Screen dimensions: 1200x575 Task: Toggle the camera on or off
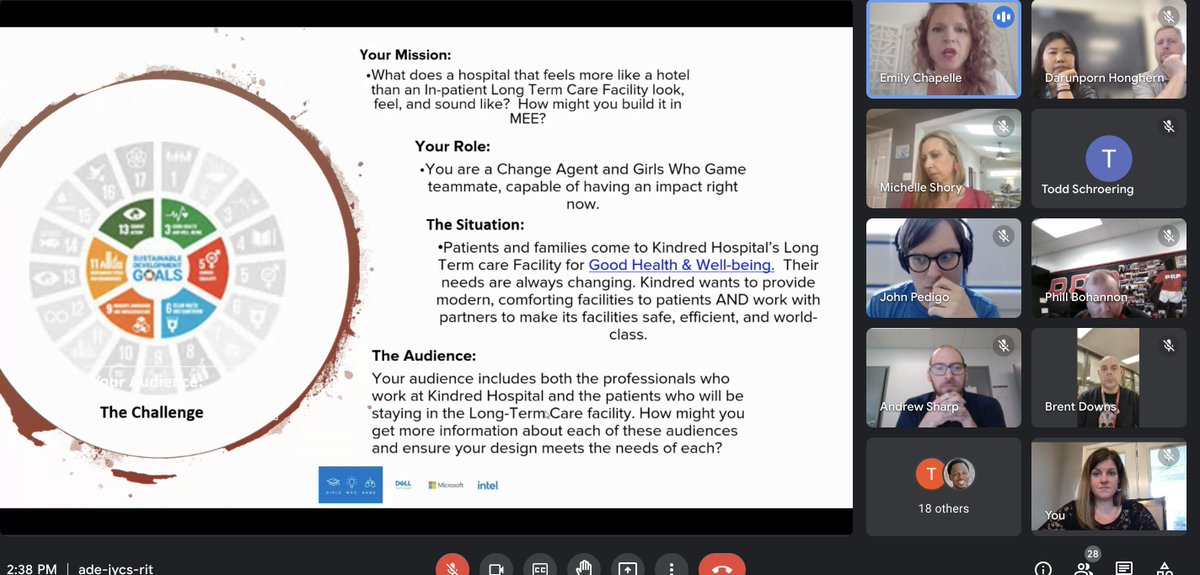496,568
